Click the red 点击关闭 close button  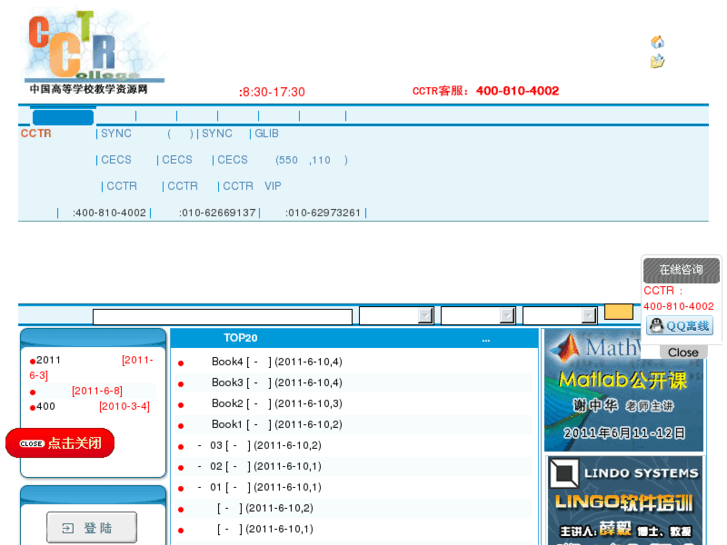click(x=60, y=443)
